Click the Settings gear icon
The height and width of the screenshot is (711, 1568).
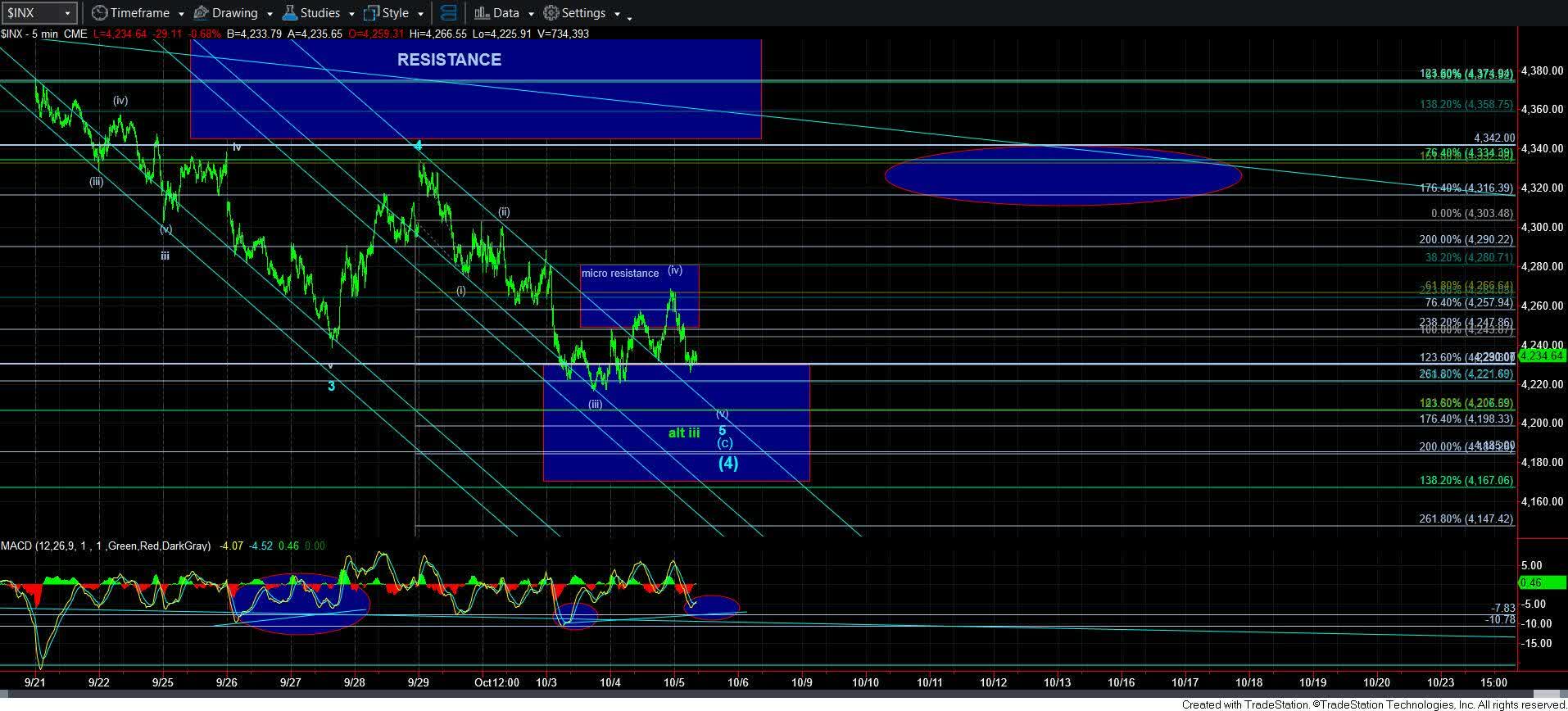551,13
